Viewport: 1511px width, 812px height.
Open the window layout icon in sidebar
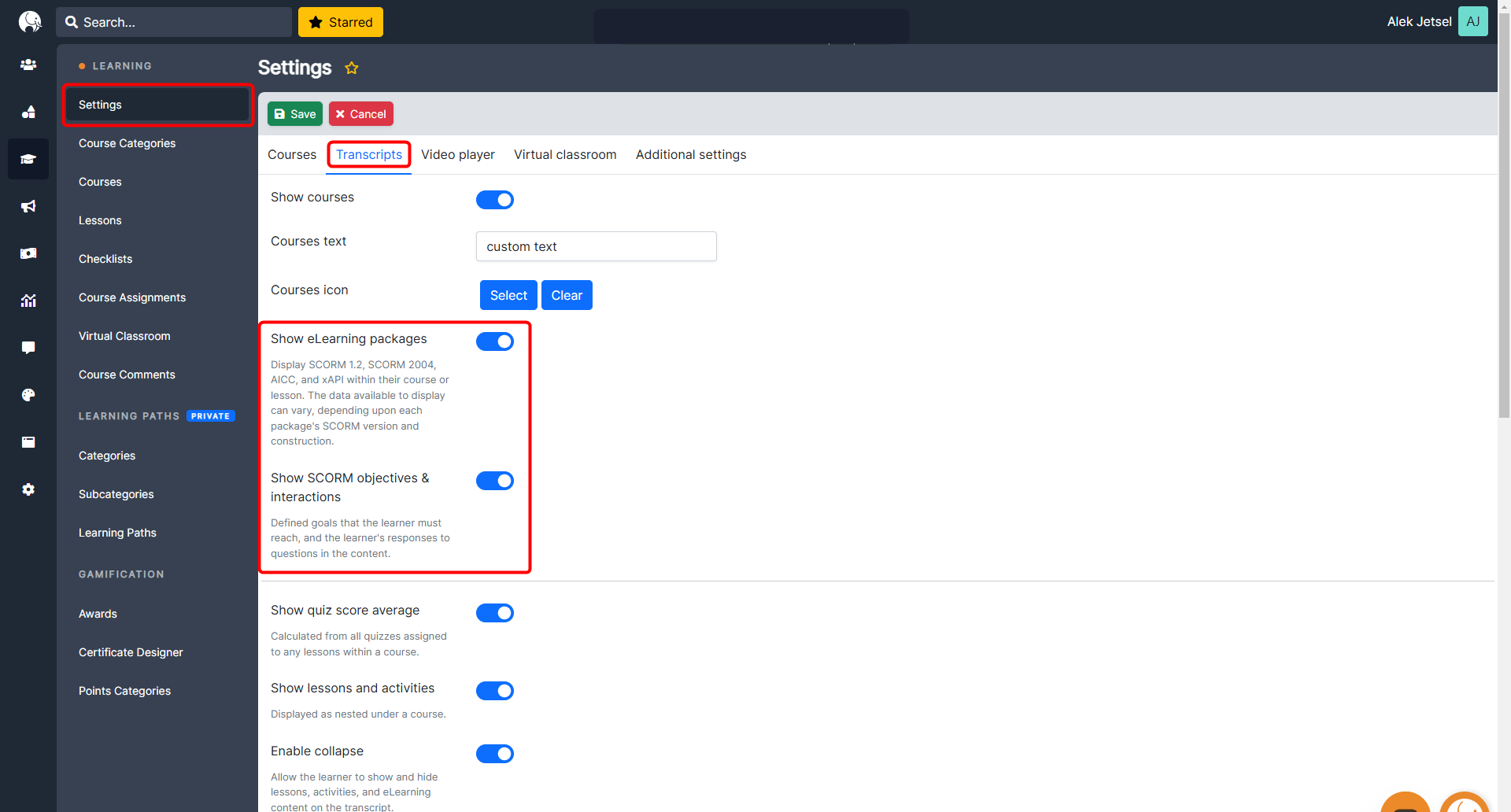click(x=28, y=442)
